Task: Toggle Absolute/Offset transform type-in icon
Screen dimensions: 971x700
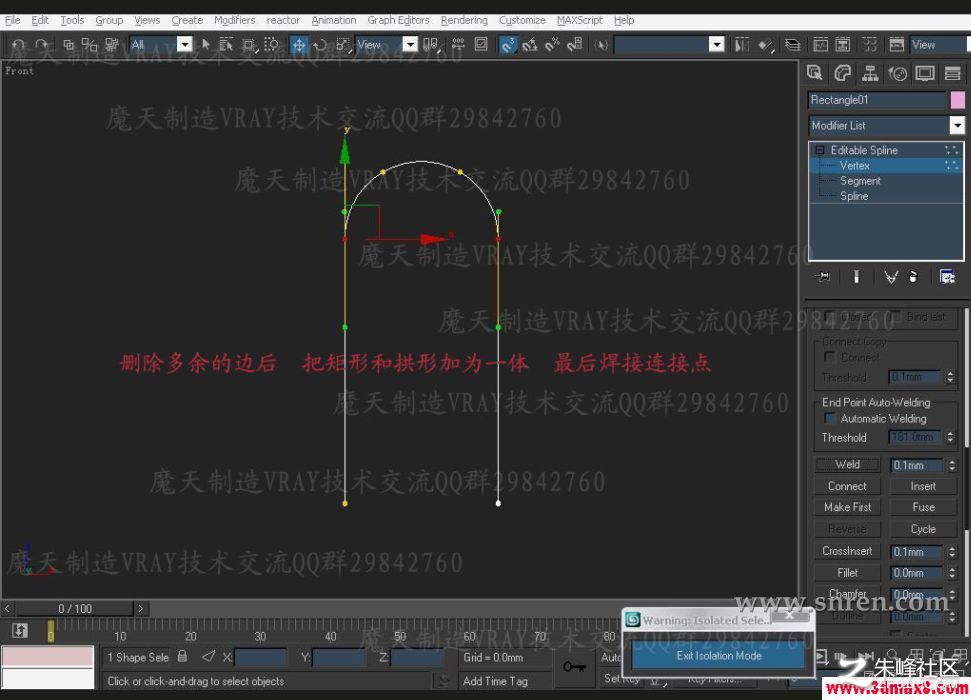Action: tap(209, 656)
